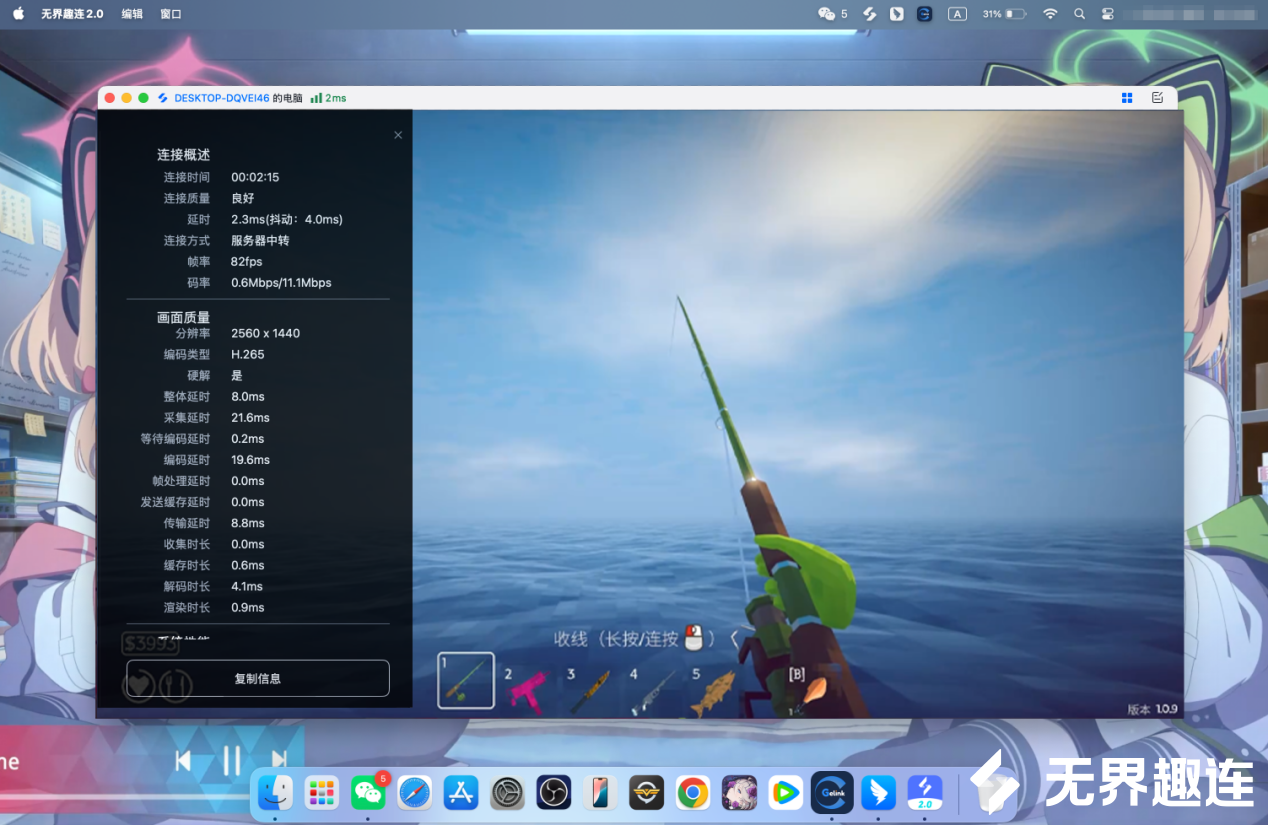Image resolution: width=1268 pixels, height=825 pixels.
Task: Switch input source via the A icon
Action: pyautogui.click(x=957, y=14)
